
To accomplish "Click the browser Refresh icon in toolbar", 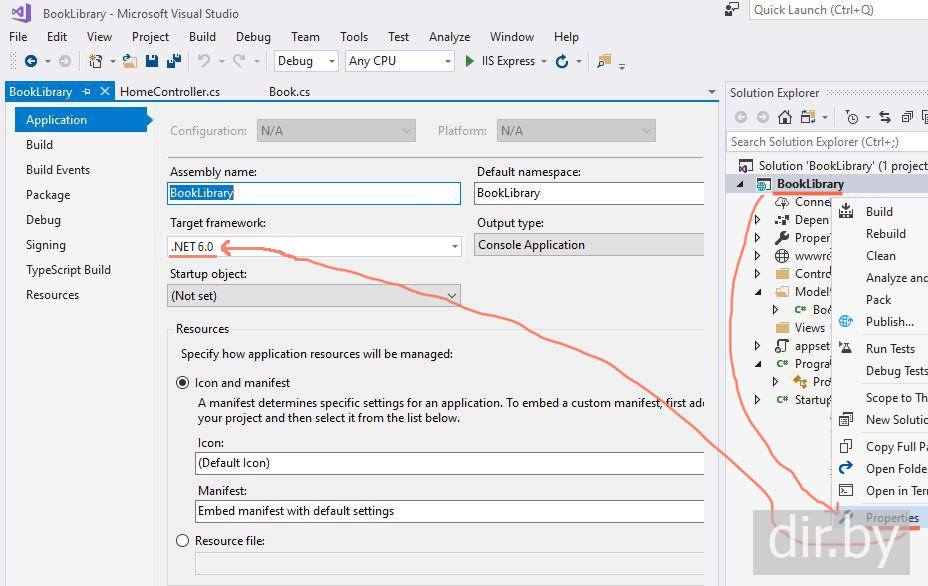I will tap(562, 61).
